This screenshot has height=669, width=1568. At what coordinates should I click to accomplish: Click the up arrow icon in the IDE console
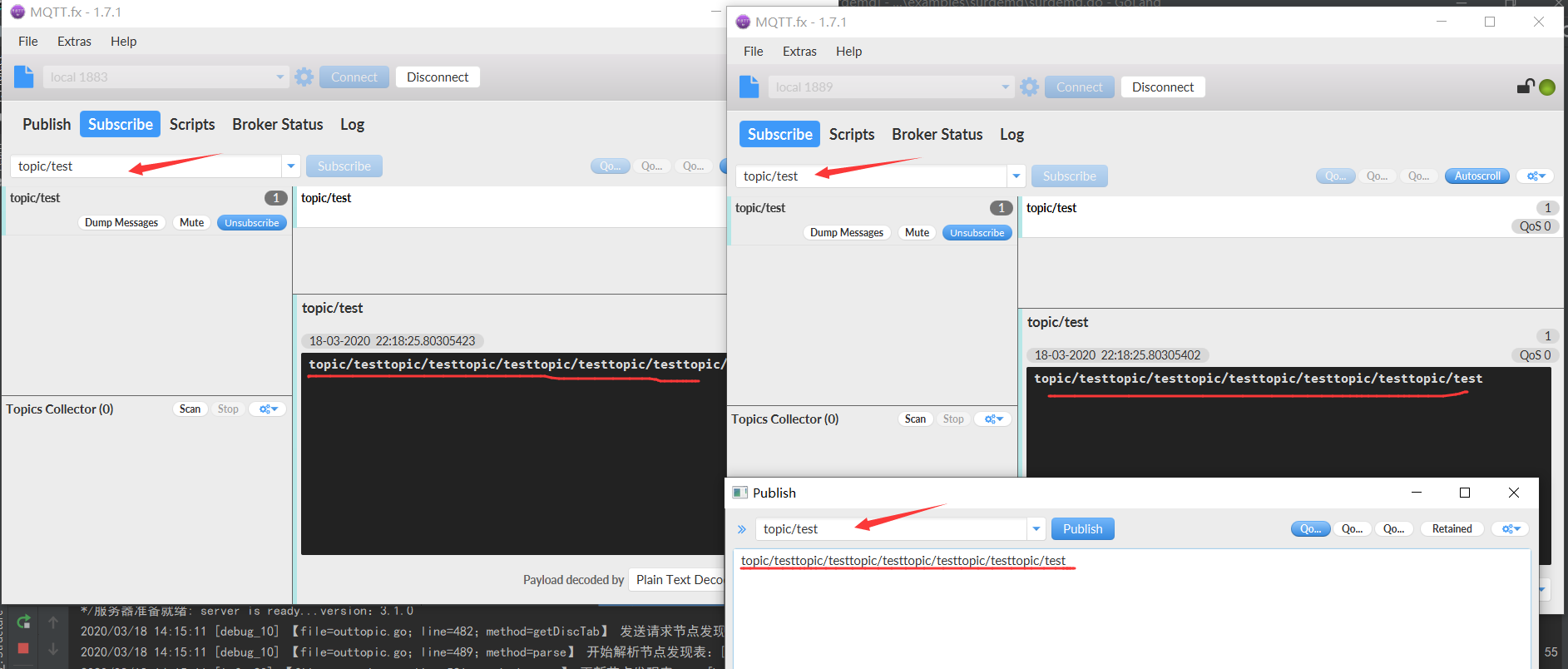coord(53,622)
